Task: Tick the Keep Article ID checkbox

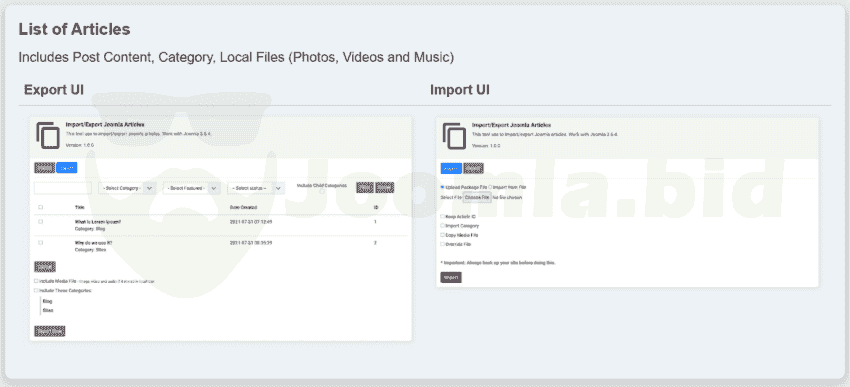Action: tap(443, 216)
